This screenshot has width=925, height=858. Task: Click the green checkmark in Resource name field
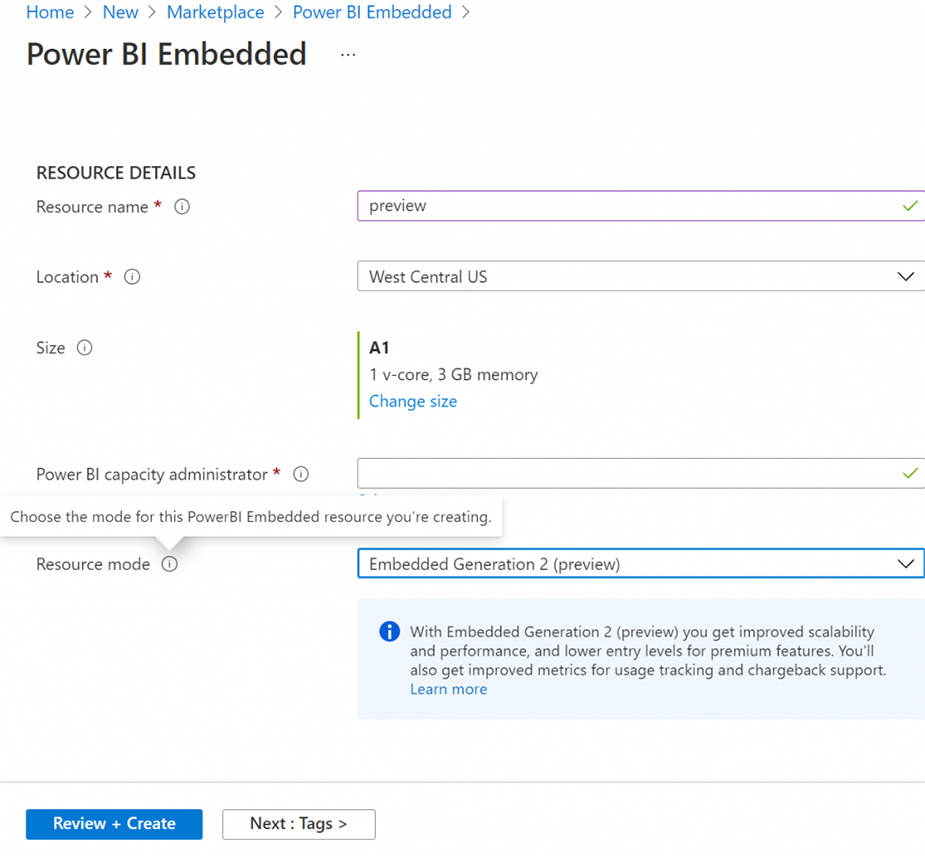pos(909,206)
